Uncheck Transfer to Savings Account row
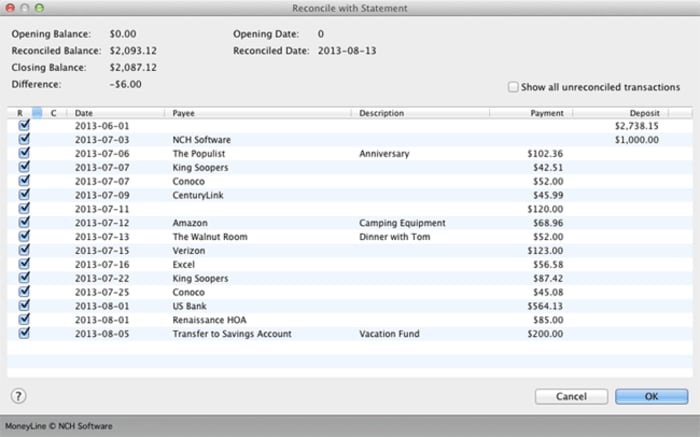The height and width of the screenshot is (437, 700). [24, 333]
